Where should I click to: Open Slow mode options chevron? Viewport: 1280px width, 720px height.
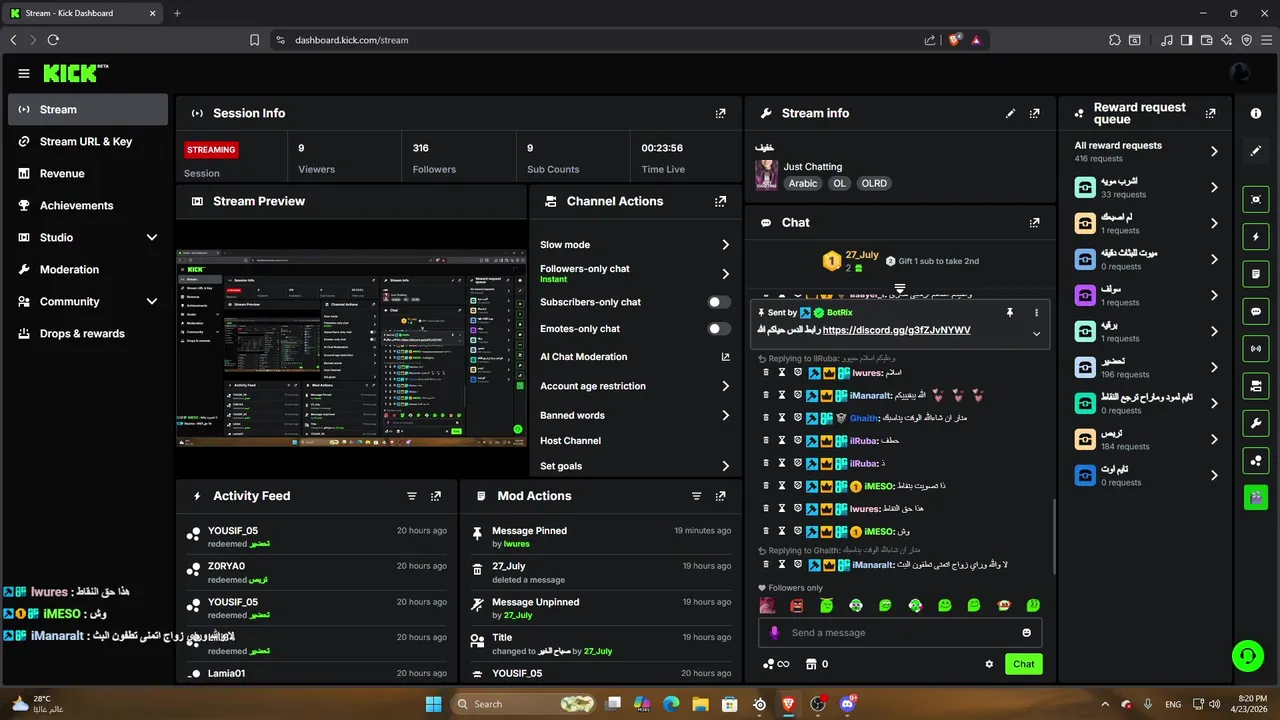click(x=726, y=245)
